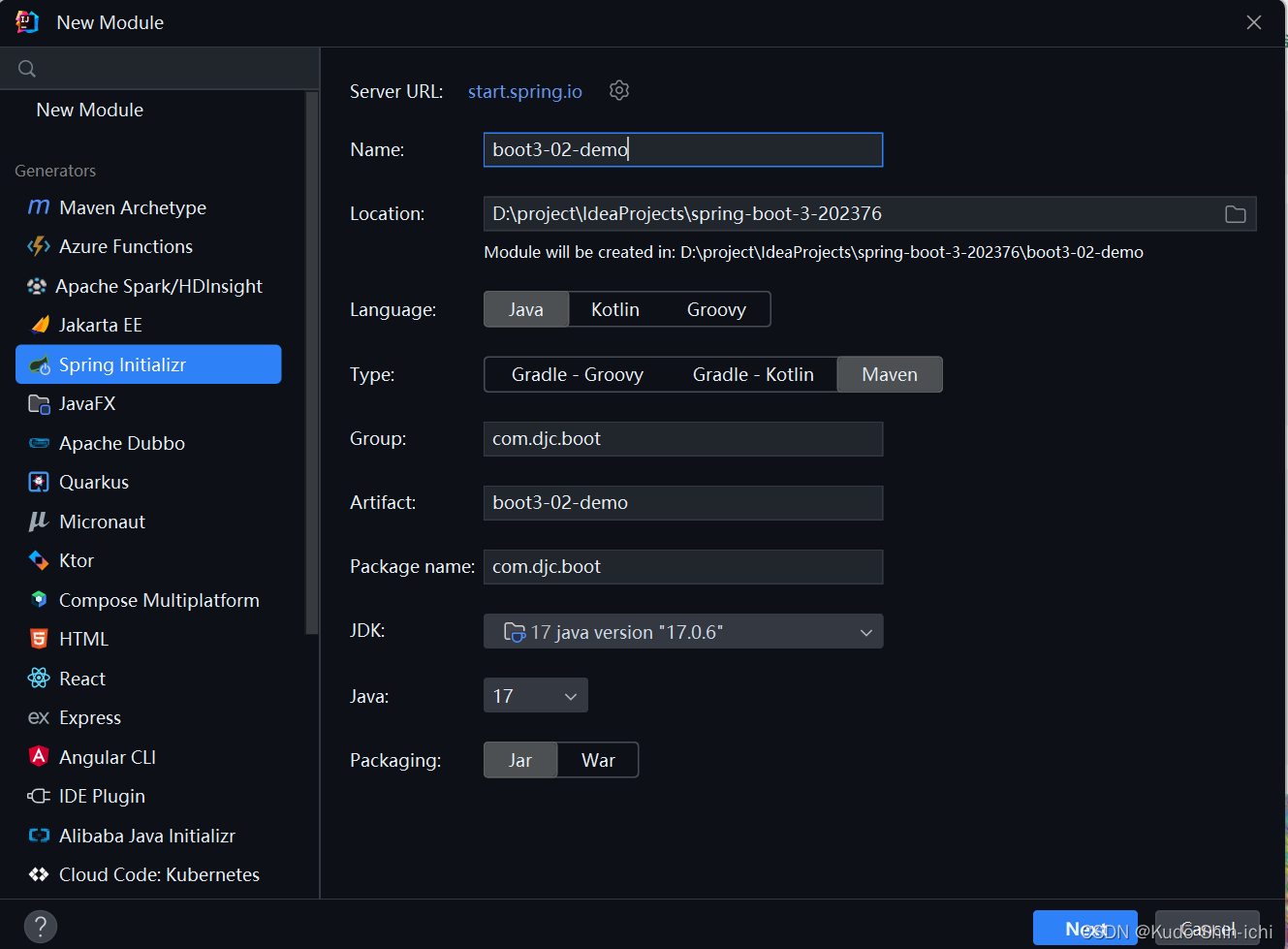Select War packaging
This screenshot has height=949, width=1288.
pyautogui.click(x=598, y=760)
